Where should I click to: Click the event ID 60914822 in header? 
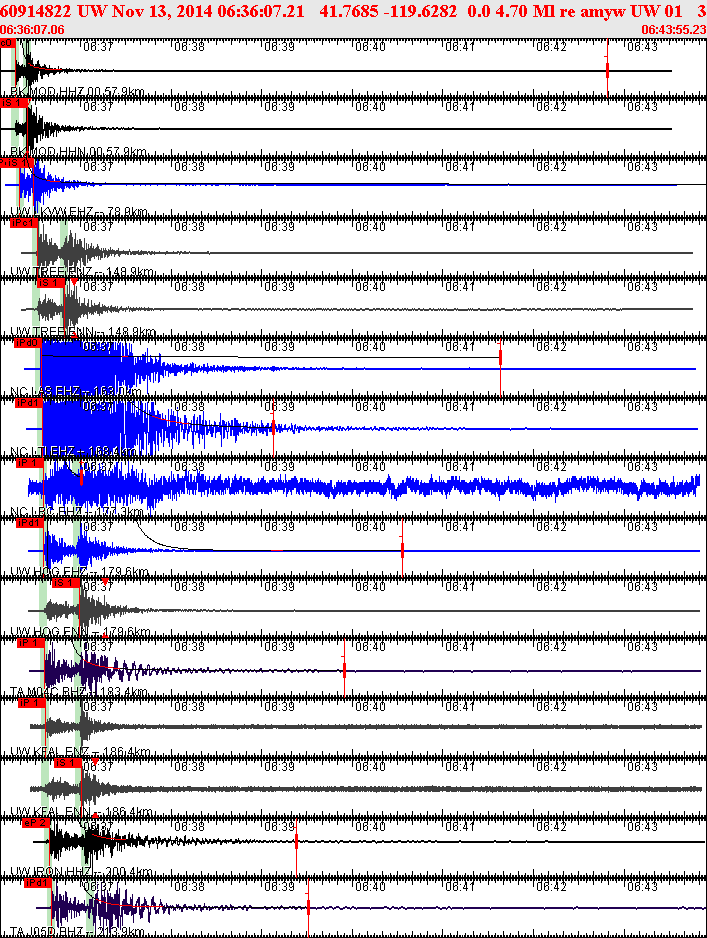[x=35, y=11]
